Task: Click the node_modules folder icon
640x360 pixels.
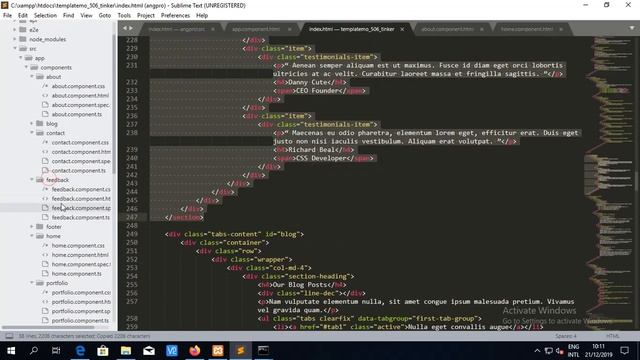Action: pos(23,39)
